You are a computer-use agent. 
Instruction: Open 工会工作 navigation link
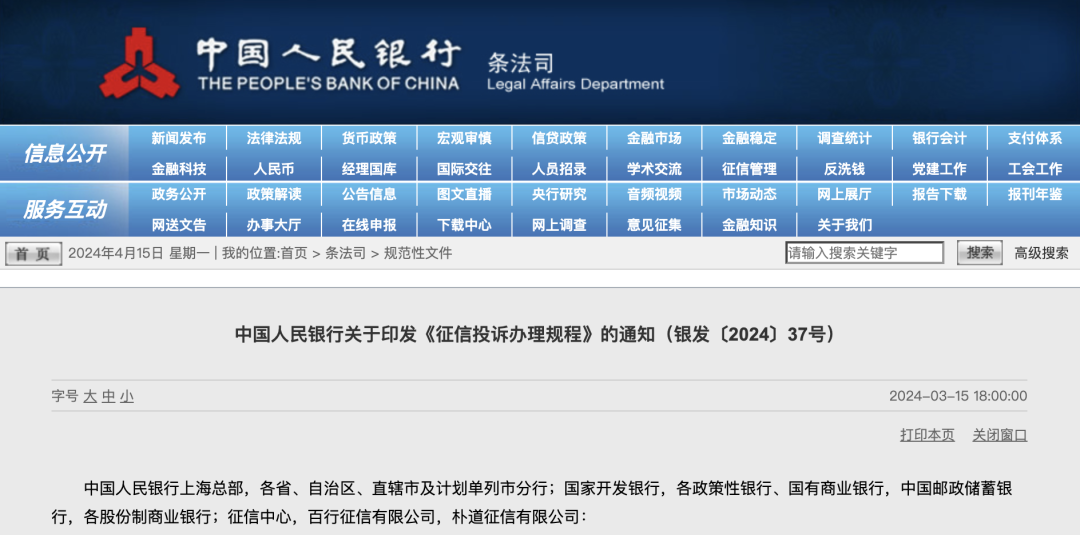(x=1035, y=169)
